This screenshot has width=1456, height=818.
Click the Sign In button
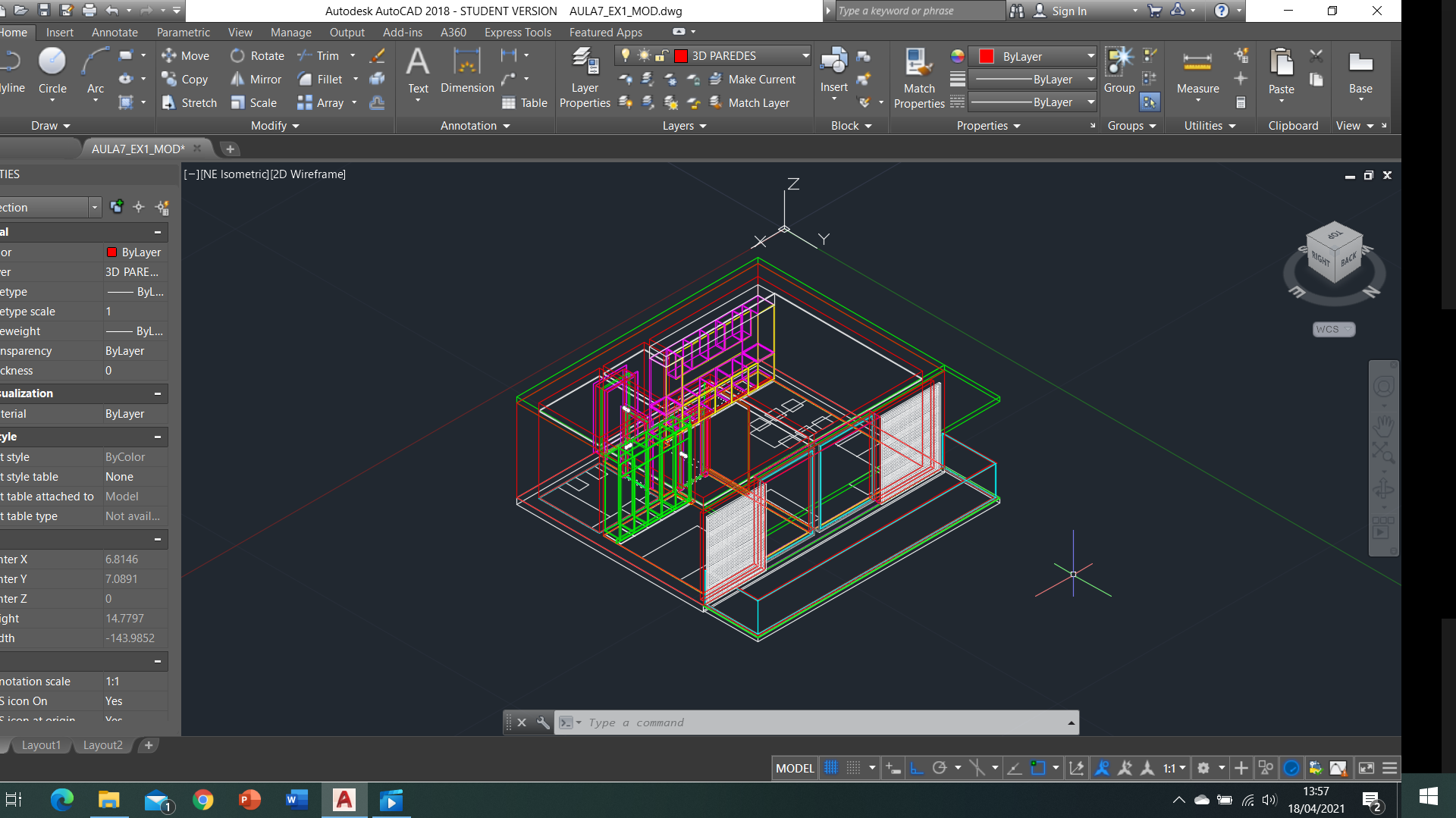pyautogui.click(x=1068, y=11)
